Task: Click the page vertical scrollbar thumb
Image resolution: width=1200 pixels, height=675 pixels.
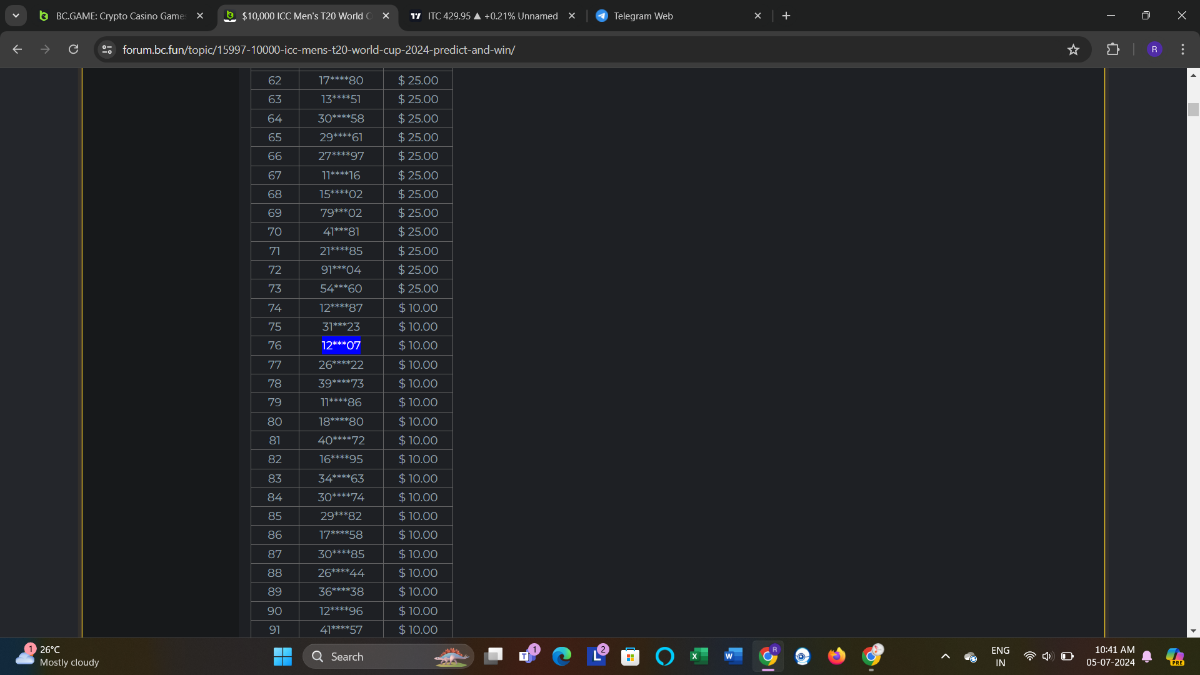Action: point(1192,109)
